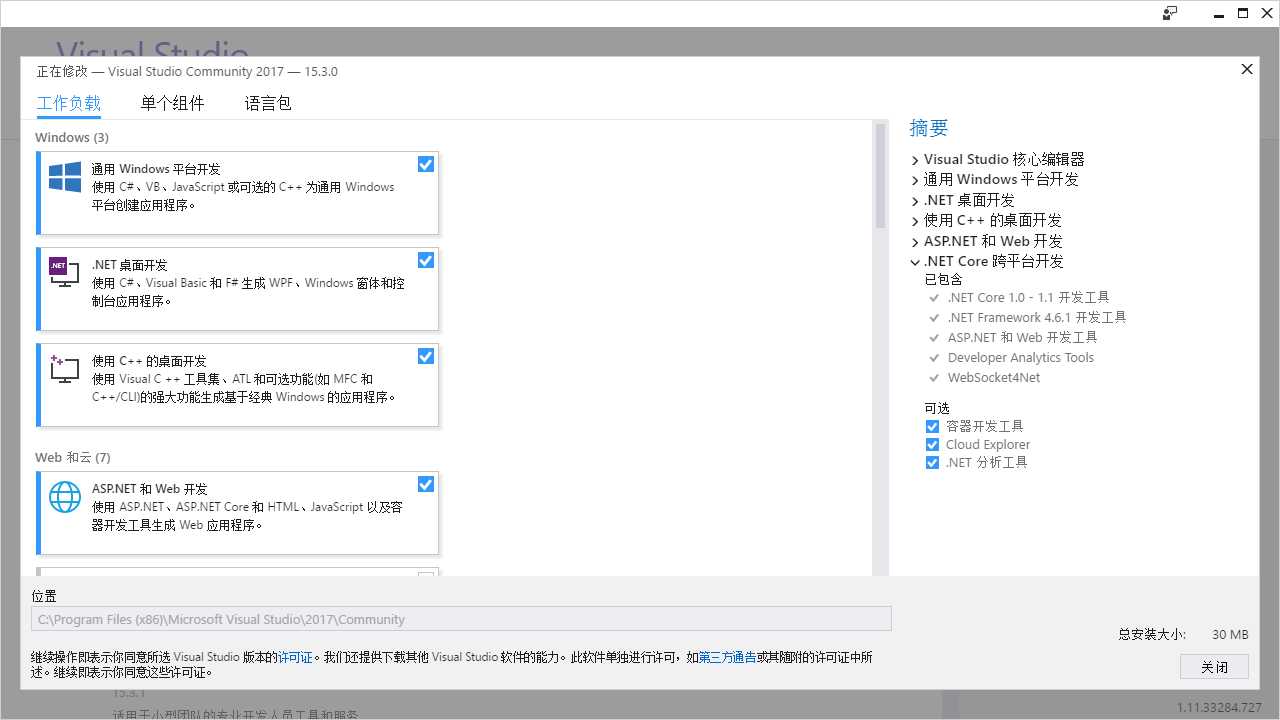
Task: Open the 第三方通告 link
Action: click(727, 657)
